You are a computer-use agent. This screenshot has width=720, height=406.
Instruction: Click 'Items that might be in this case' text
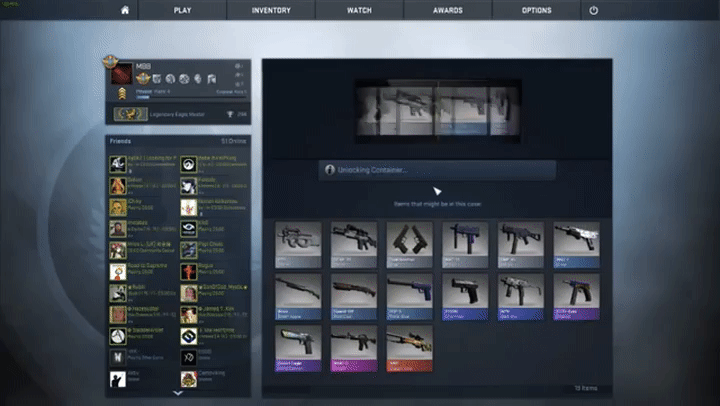(x=437, y=204)
